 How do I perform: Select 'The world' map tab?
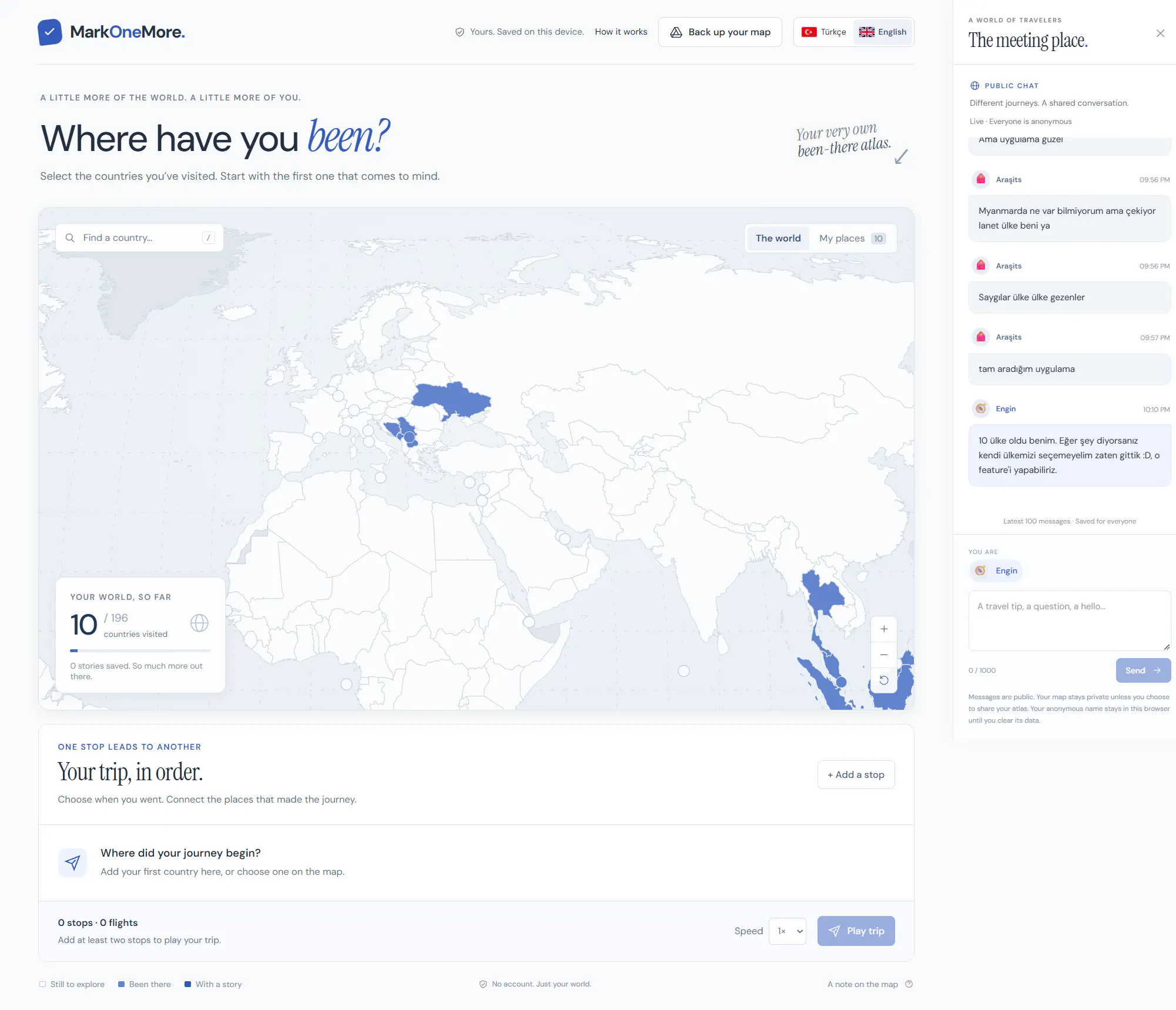pyautogui.click(x=778, y=239)
